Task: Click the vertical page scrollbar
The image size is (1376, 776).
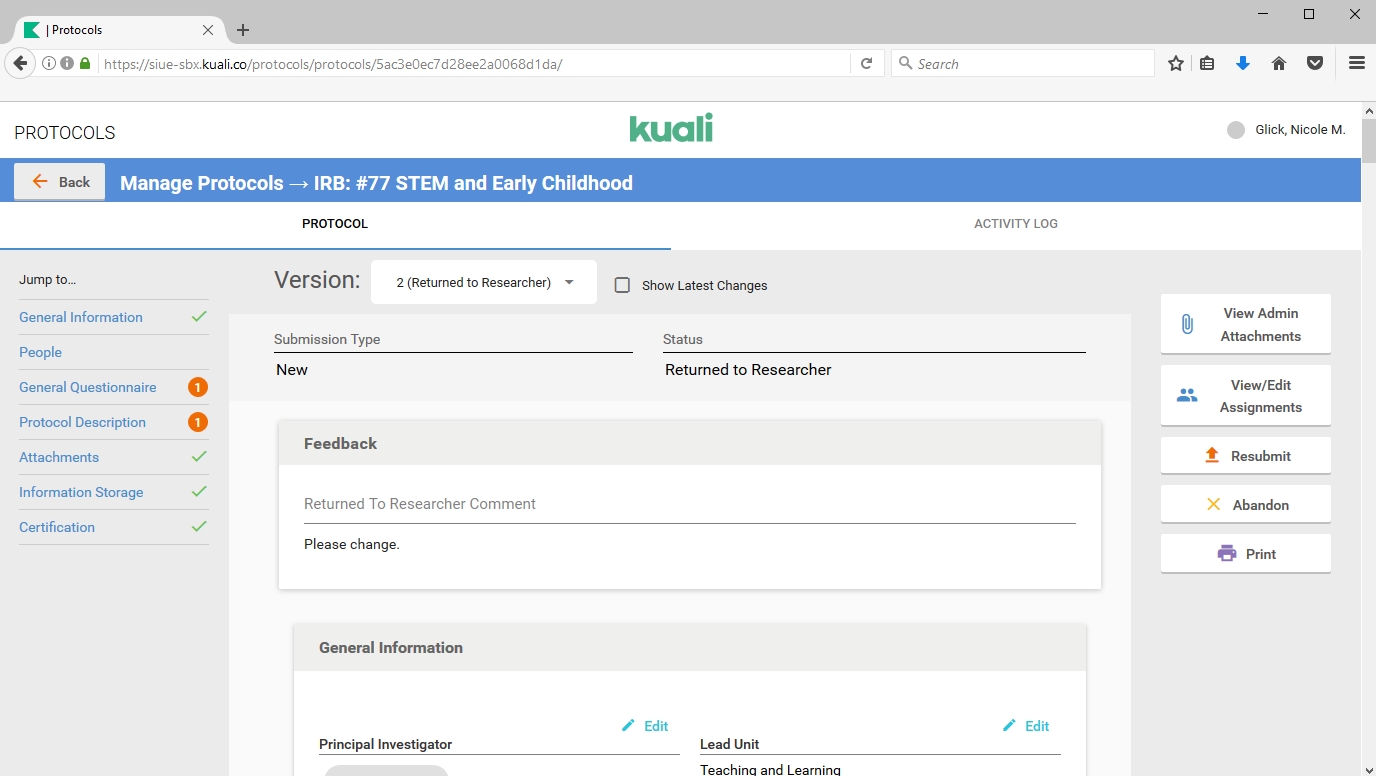Action: (1368, 400)
